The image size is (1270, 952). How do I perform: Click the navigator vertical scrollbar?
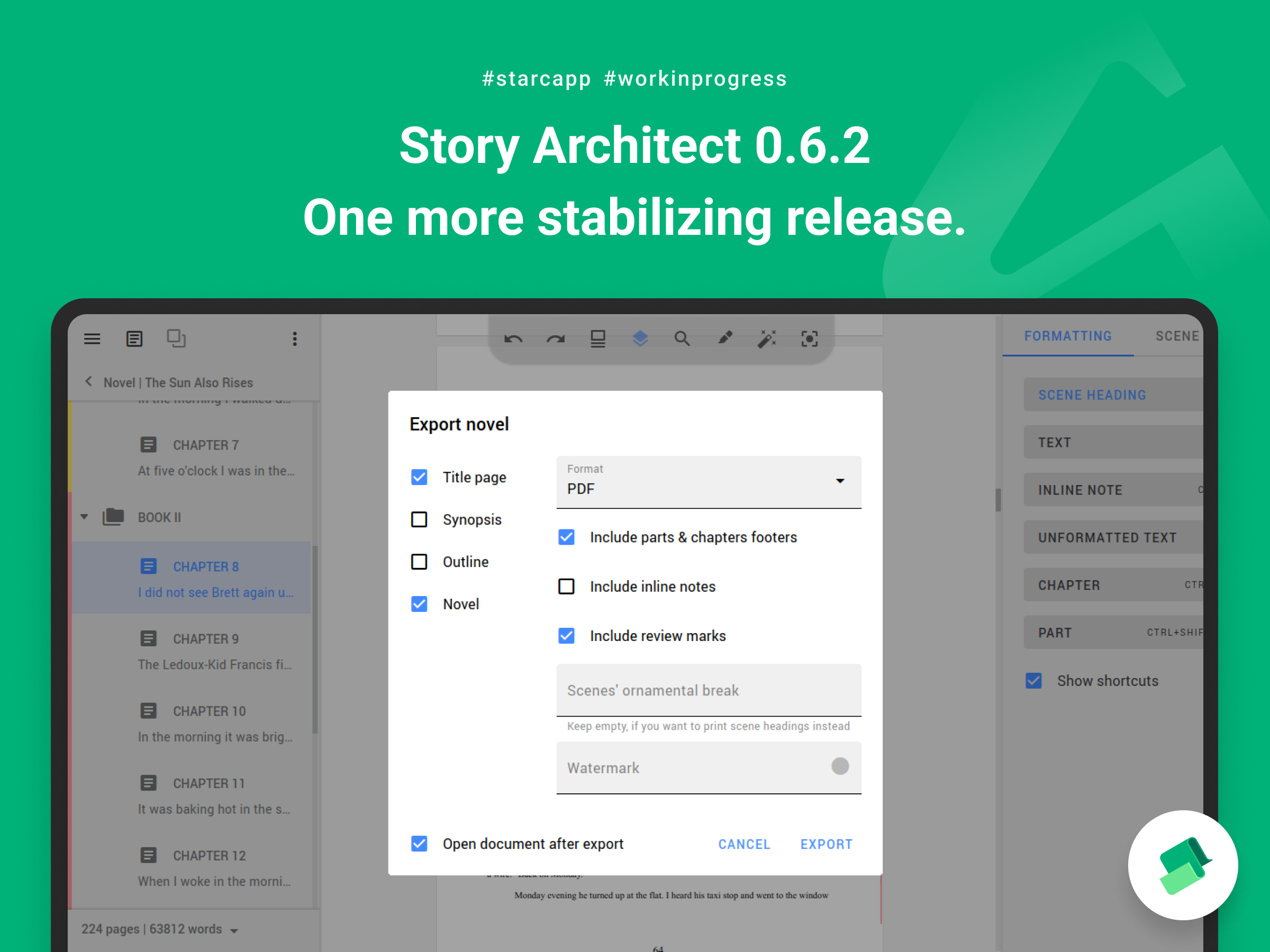tap(315, 639)
